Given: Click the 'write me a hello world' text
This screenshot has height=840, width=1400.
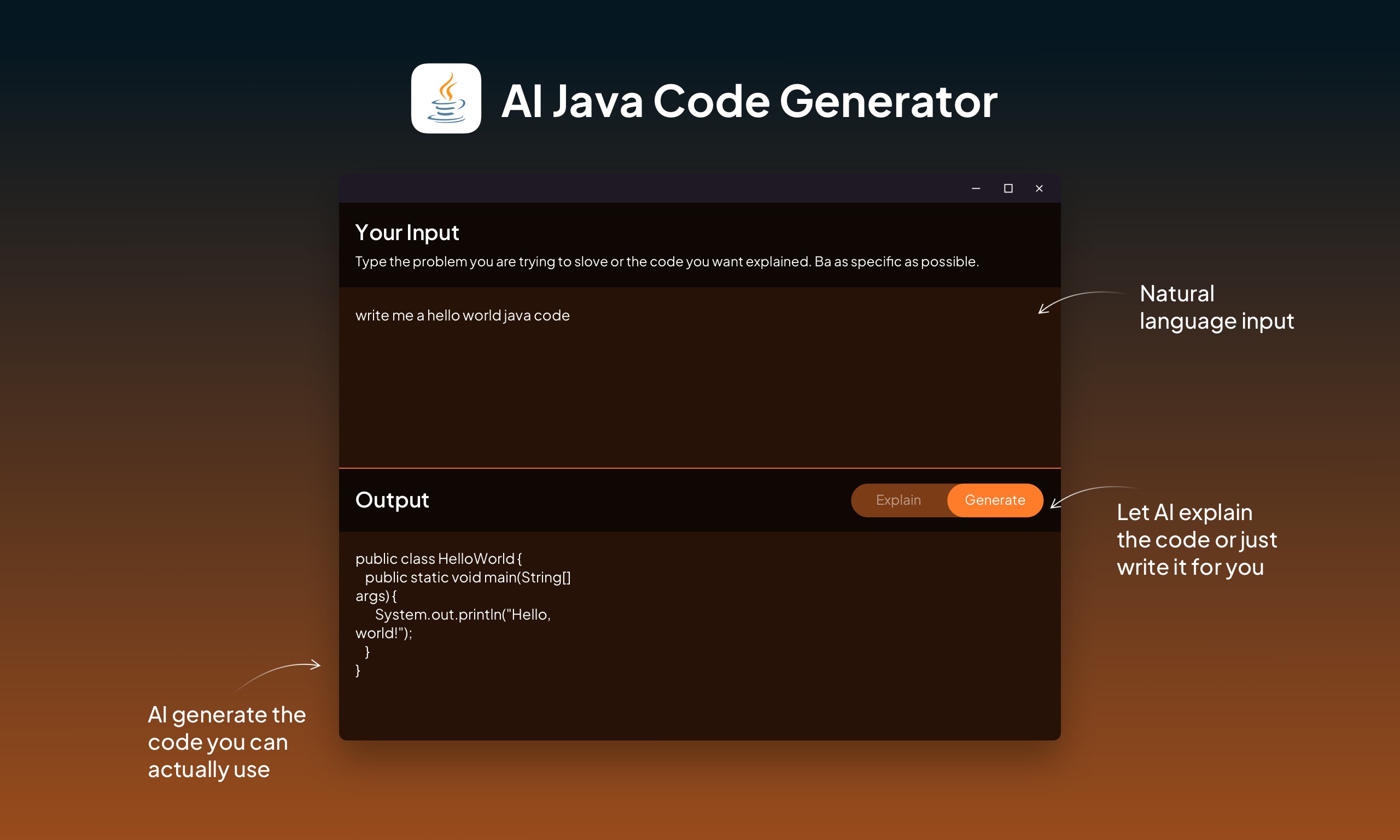Looking at the screenshot, I should [462, 316].
